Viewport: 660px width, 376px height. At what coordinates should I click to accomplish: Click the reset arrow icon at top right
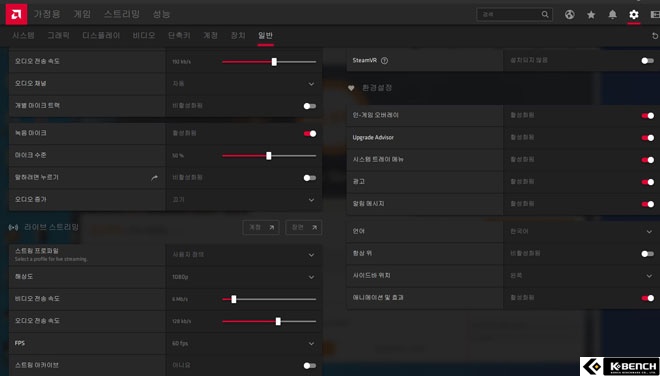[x=655, y=36]
